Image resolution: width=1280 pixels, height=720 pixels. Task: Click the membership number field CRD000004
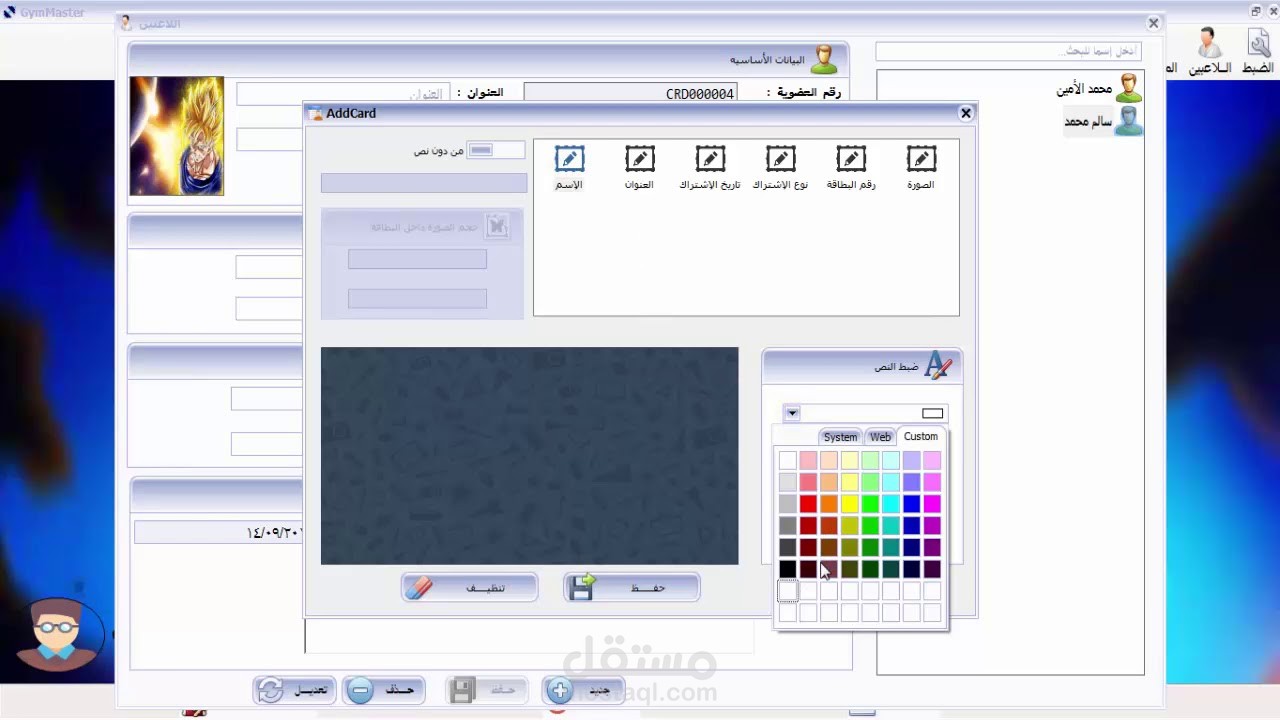[630, 93]
